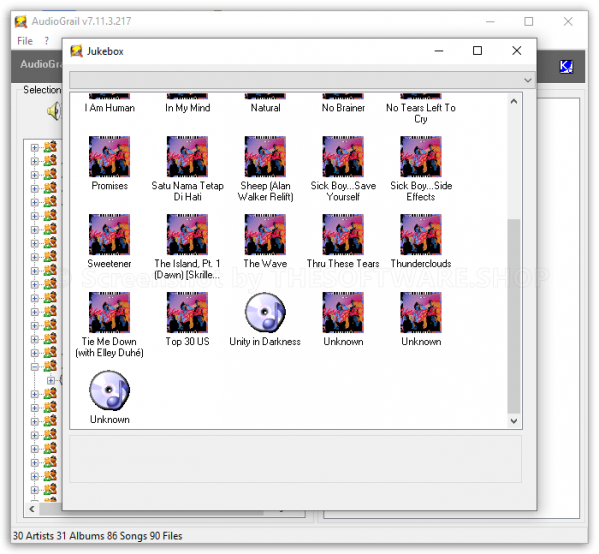
Task: Select the Promises album cover
Action: click(x=109, y=156)
